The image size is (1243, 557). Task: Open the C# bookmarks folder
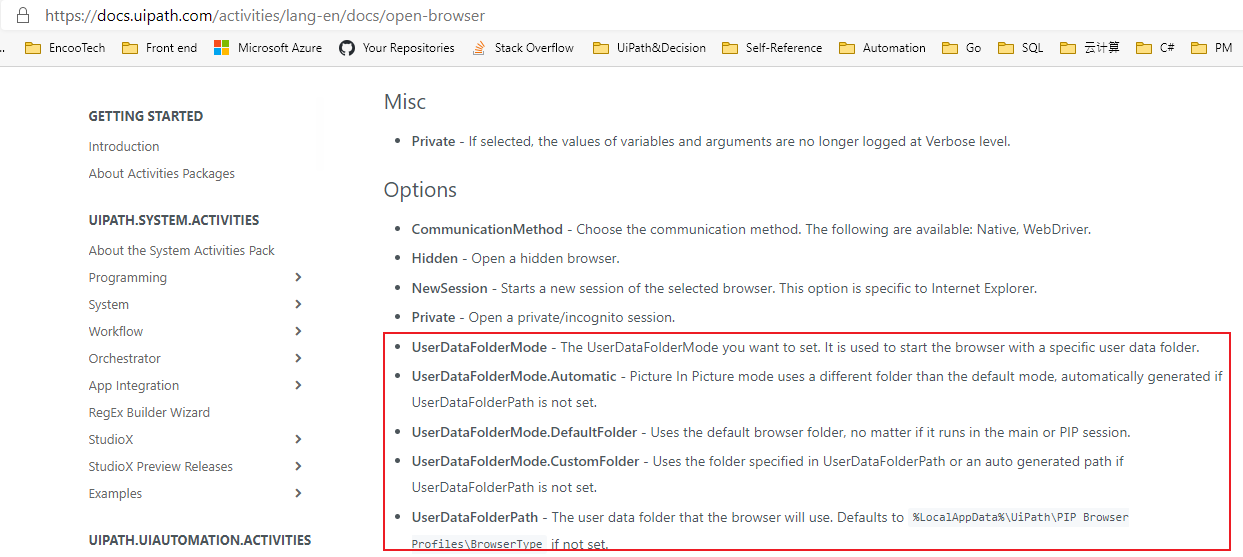[x=1155, y=47]
